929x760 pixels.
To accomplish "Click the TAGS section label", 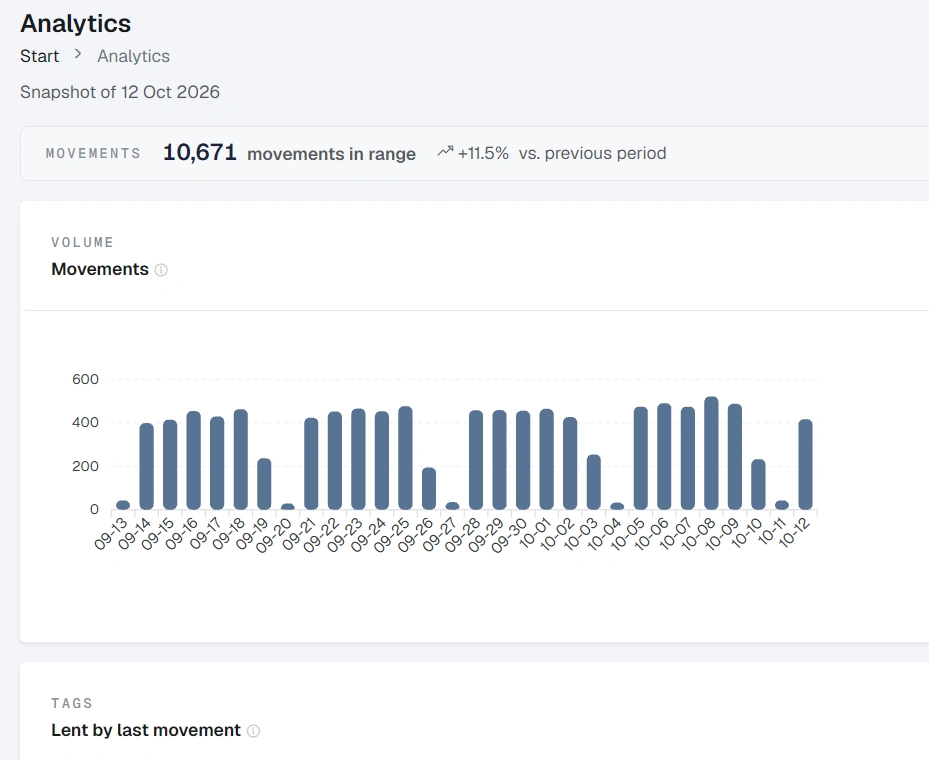I will 72,703.
